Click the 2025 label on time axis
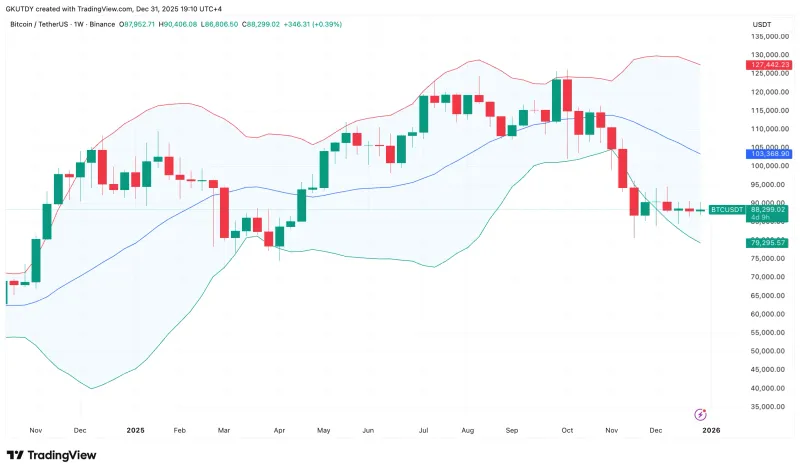Image resolution: width=800 pixels, height=472 pixels. tap(136, 430)
